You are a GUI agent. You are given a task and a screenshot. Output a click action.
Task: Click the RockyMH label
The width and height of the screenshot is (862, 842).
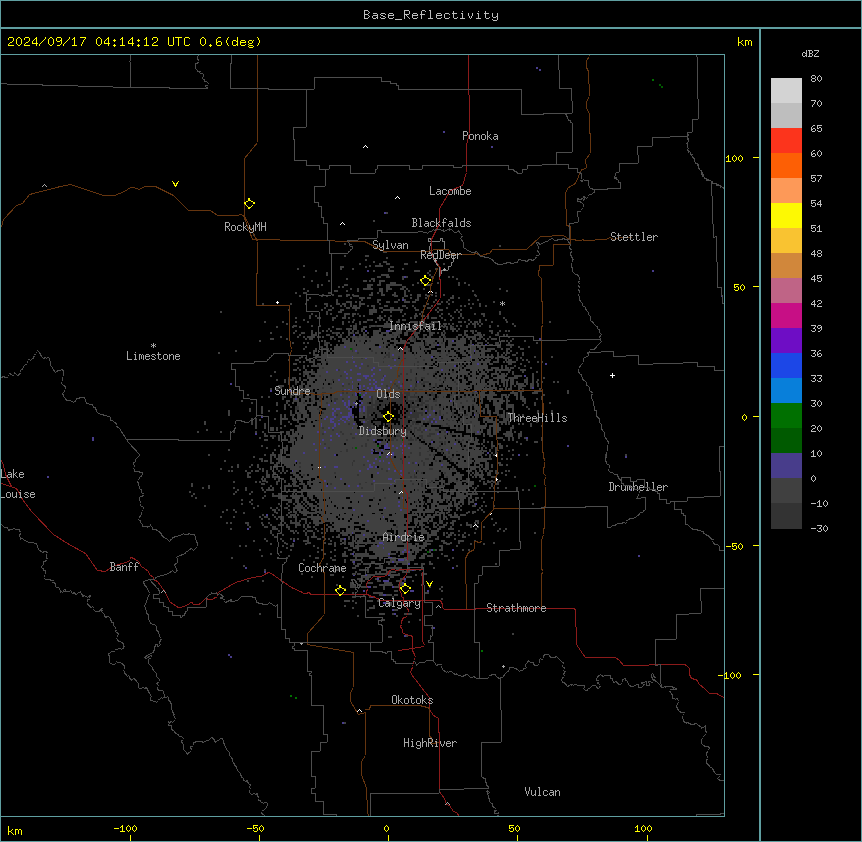(245, 227)
